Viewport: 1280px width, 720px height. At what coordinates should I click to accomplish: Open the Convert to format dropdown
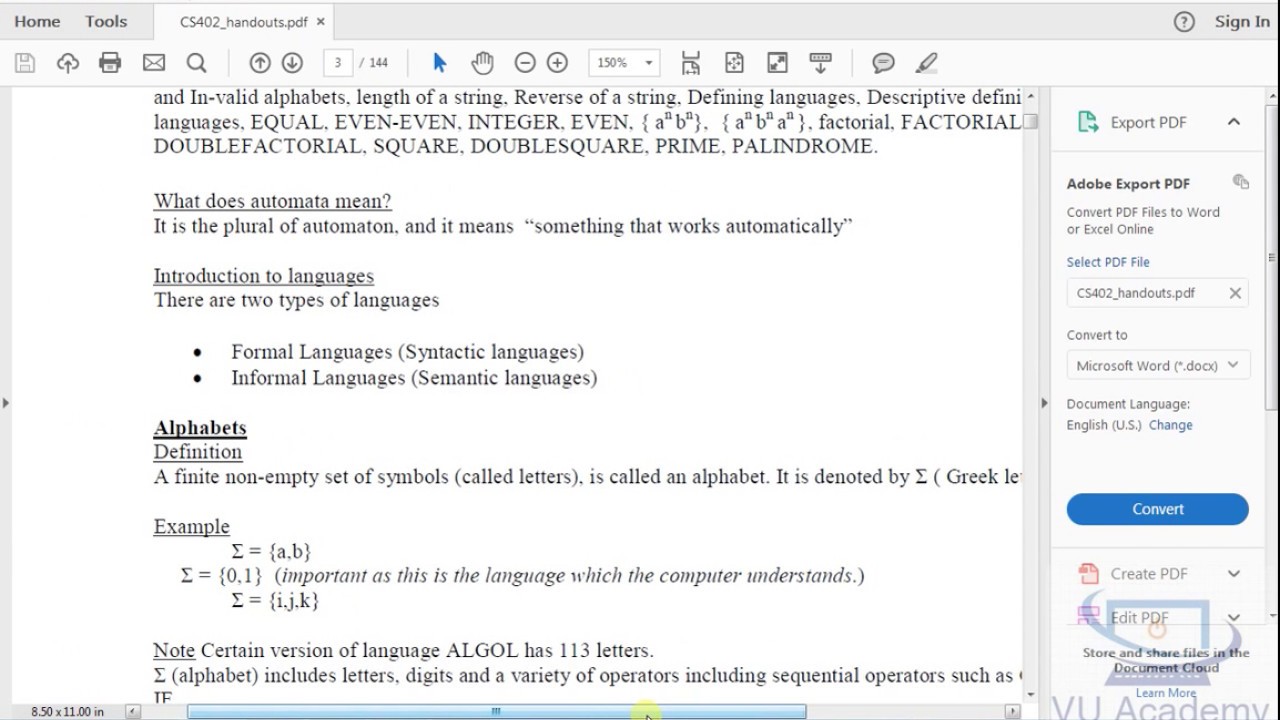pos(1157,365)
